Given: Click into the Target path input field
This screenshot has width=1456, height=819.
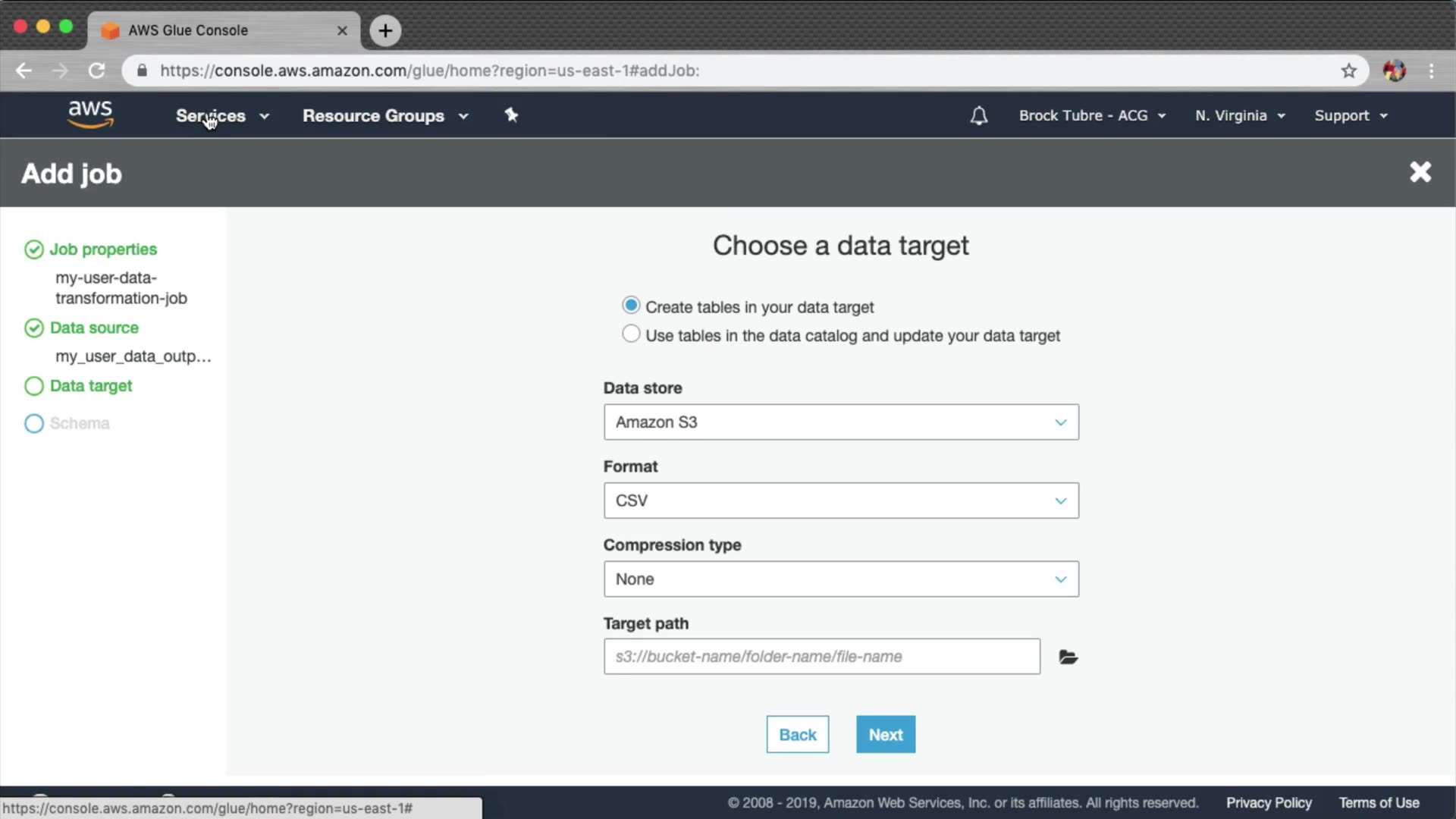Looking at the screenshot, I should pos(821,657).
